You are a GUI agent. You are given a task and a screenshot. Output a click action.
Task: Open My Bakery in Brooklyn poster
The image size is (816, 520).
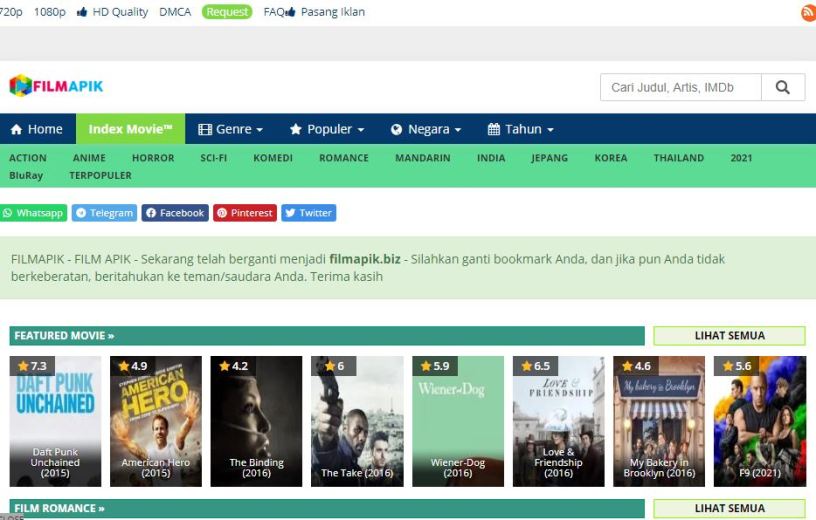tap(659, 421)
